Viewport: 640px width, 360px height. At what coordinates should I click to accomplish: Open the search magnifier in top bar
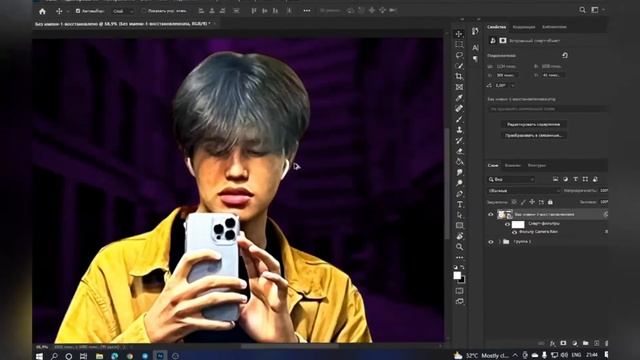click(582, 10)
